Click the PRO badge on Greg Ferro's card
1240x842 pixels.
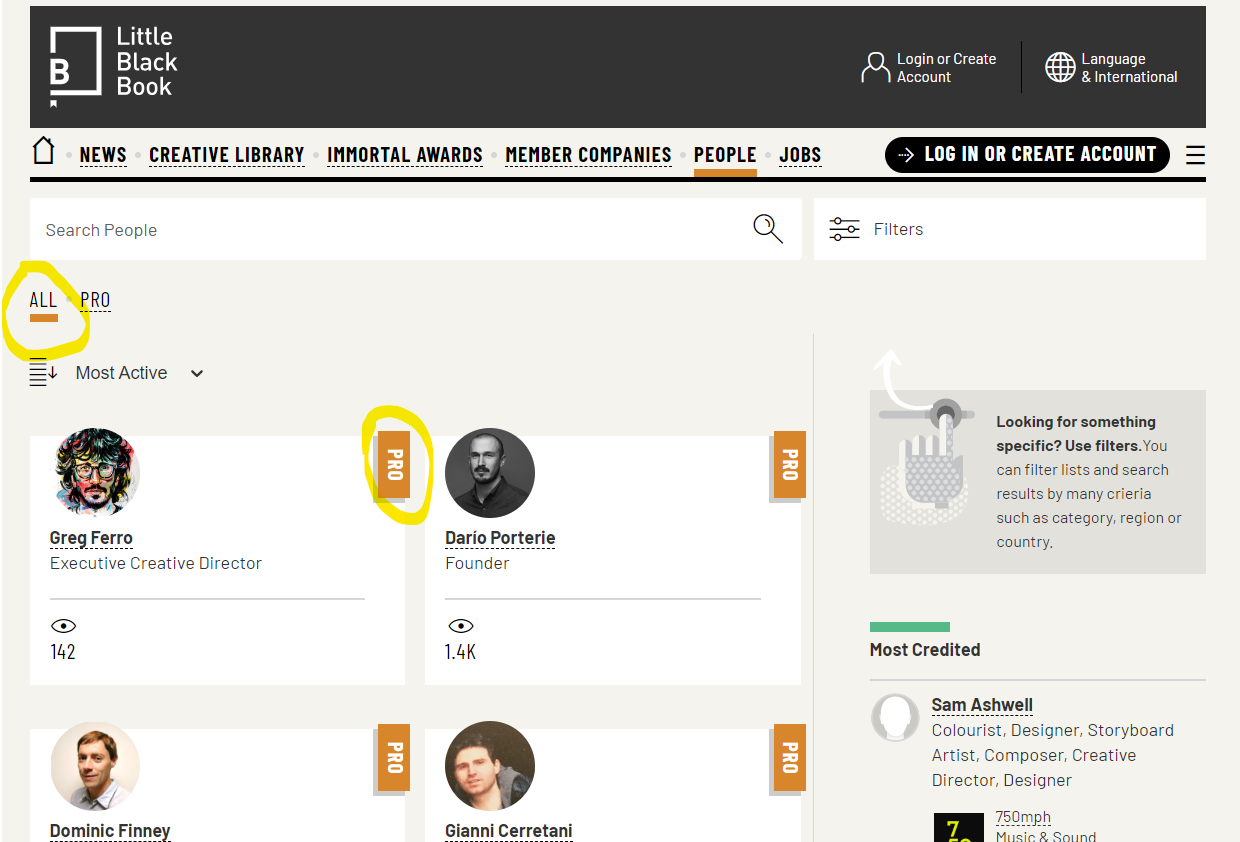tap(394, 464)
